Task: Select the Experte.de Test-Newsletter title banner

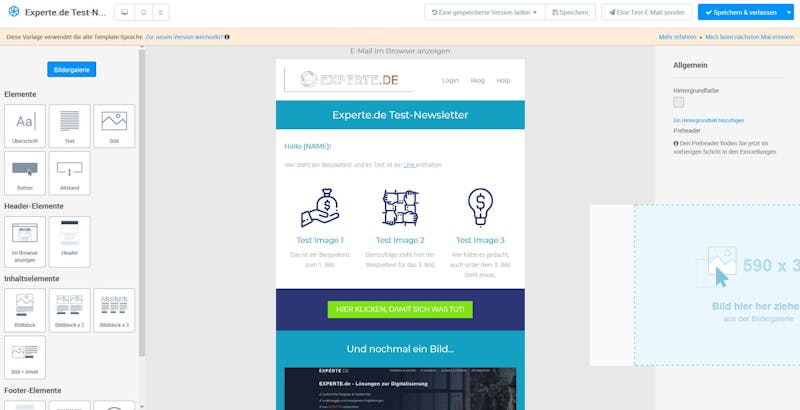Action: click(400, 115)
